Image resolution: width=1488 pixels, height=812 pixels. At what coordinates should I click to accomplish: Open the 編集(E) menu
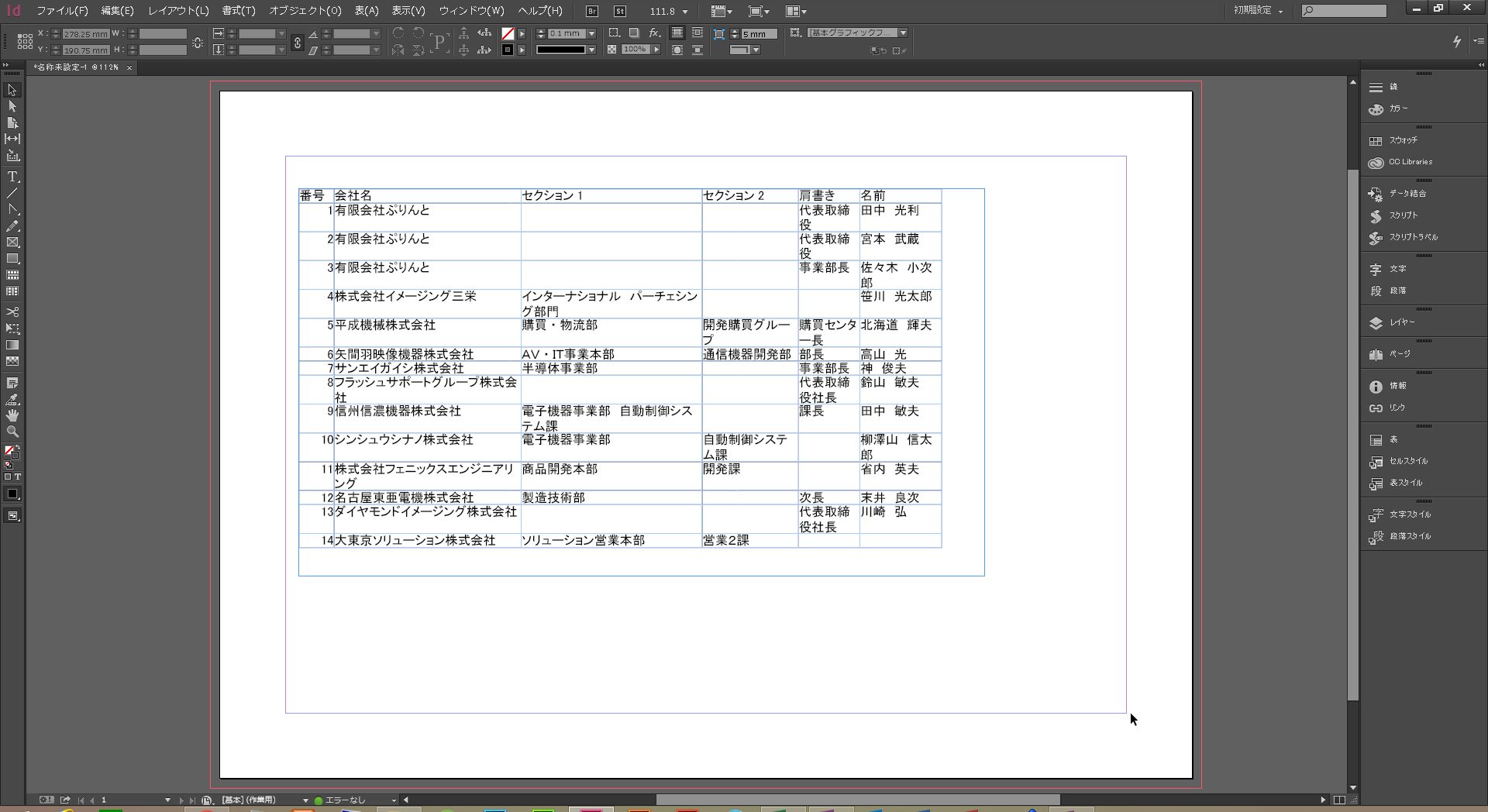point(117,11)
